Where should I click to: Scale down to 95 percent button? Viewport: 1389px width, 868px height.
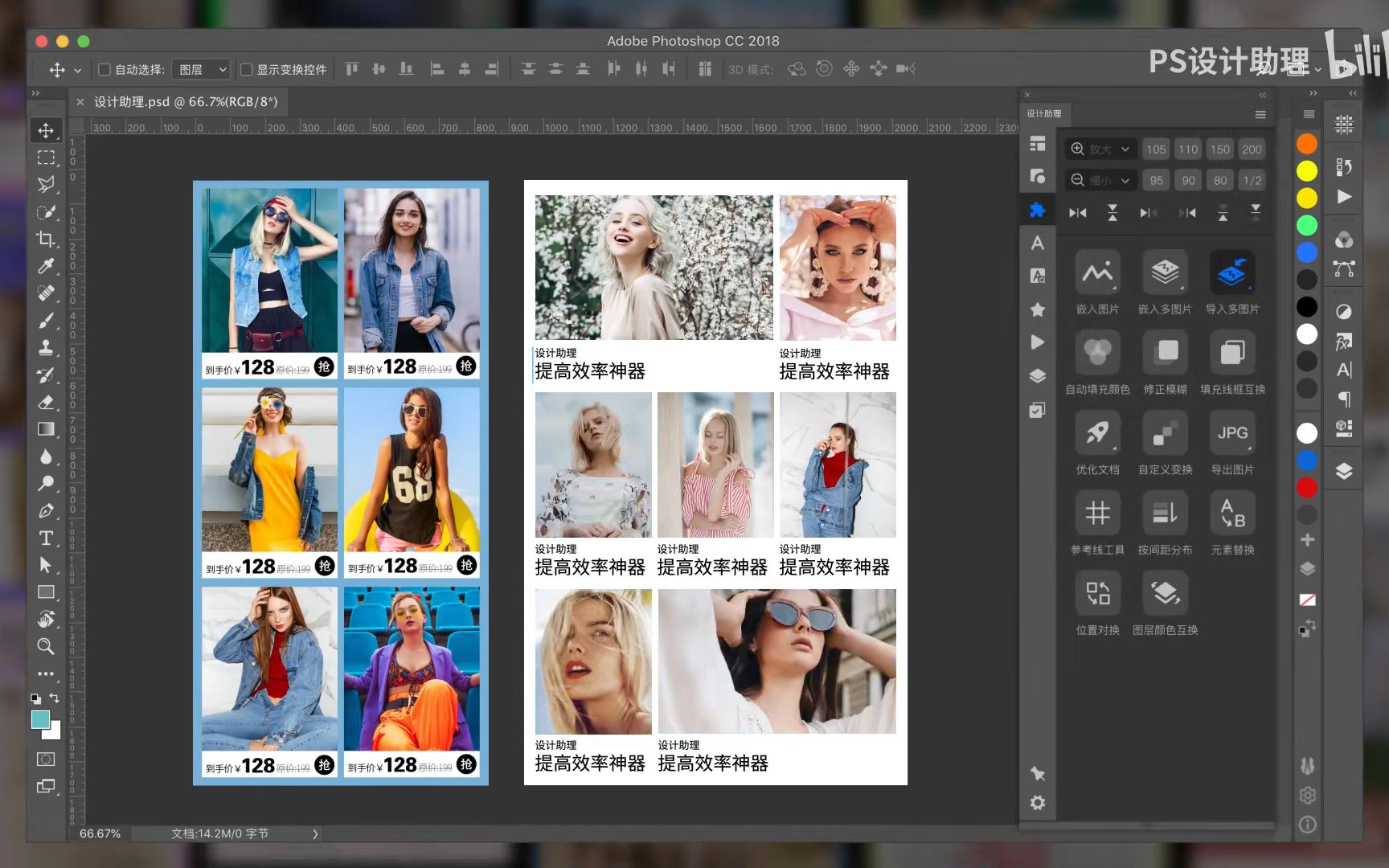(1156, 180)
